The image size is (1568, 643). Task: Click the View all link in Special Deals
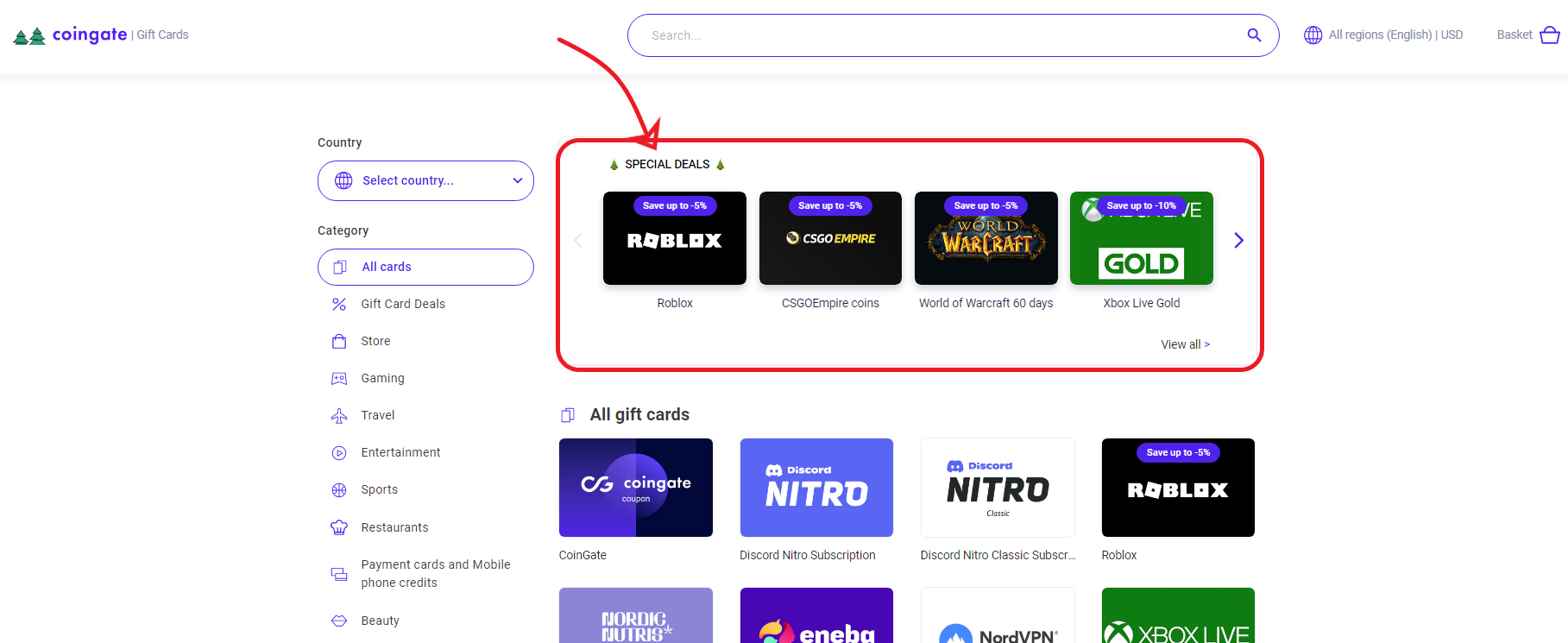(1185, 344)
